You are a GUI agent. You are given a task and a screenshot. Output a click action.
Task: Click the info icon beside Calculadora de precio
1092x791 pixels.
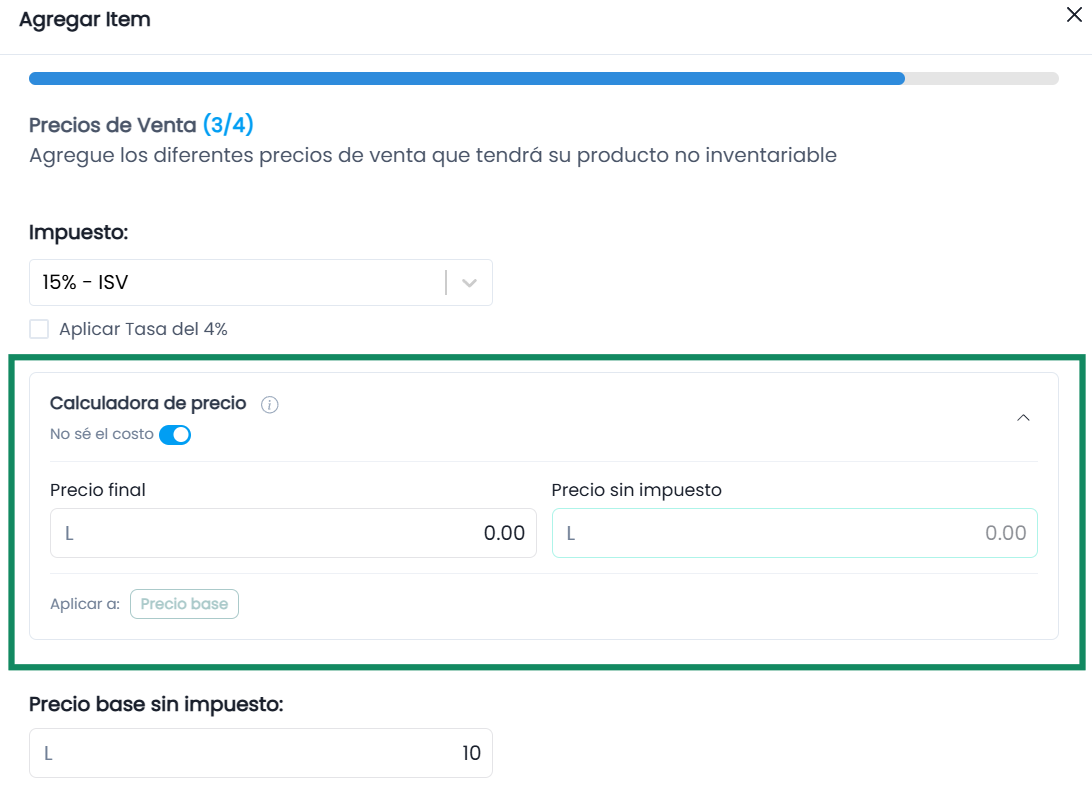[270, 405]
